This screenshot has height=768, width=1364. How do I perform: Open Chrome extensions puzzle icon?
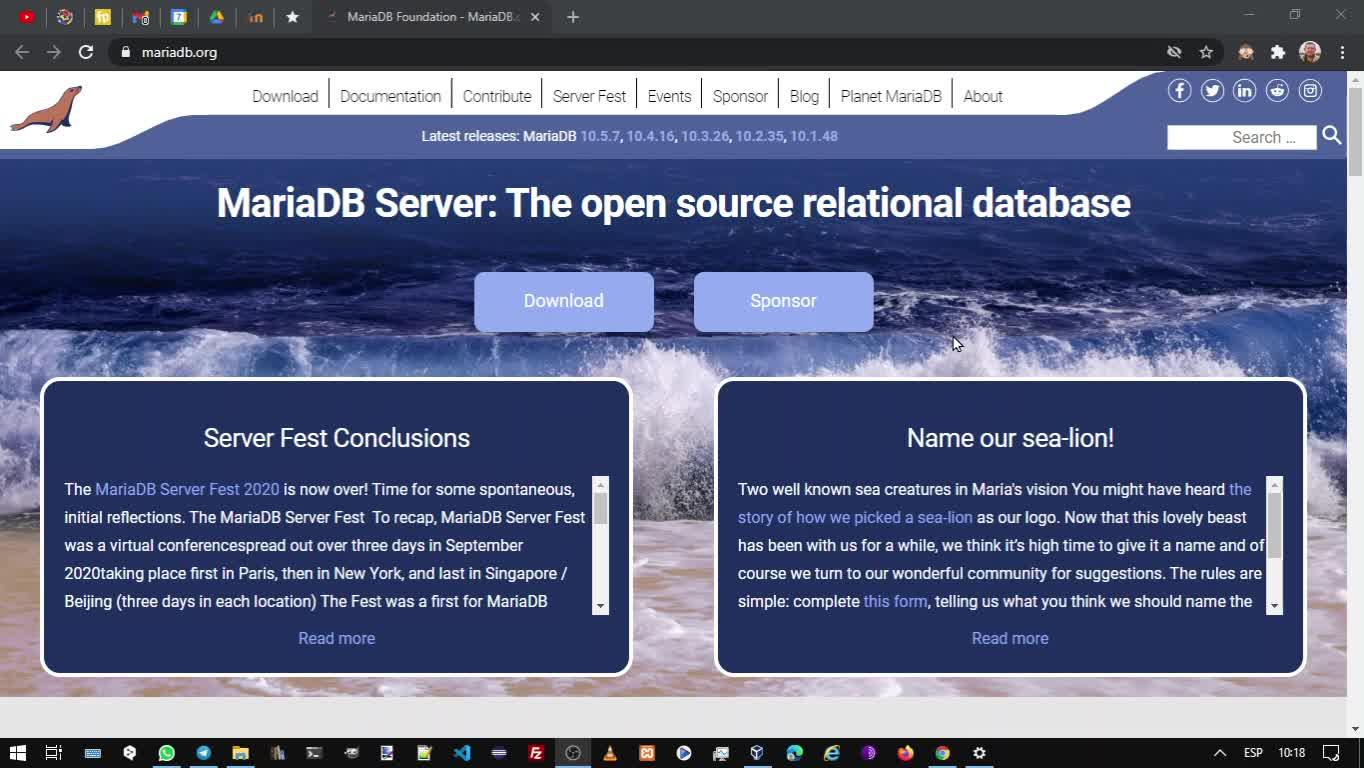(x=1277, y=52)
